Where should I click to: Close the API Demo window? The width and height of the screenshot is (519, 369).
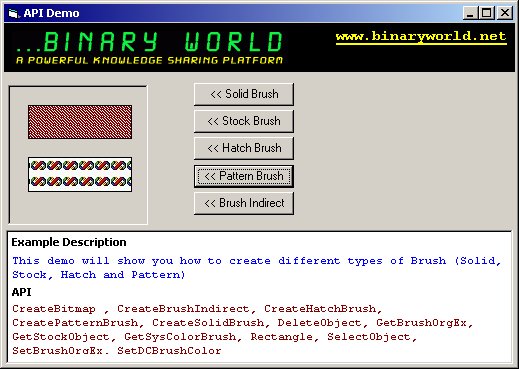(x=505, y=13)
